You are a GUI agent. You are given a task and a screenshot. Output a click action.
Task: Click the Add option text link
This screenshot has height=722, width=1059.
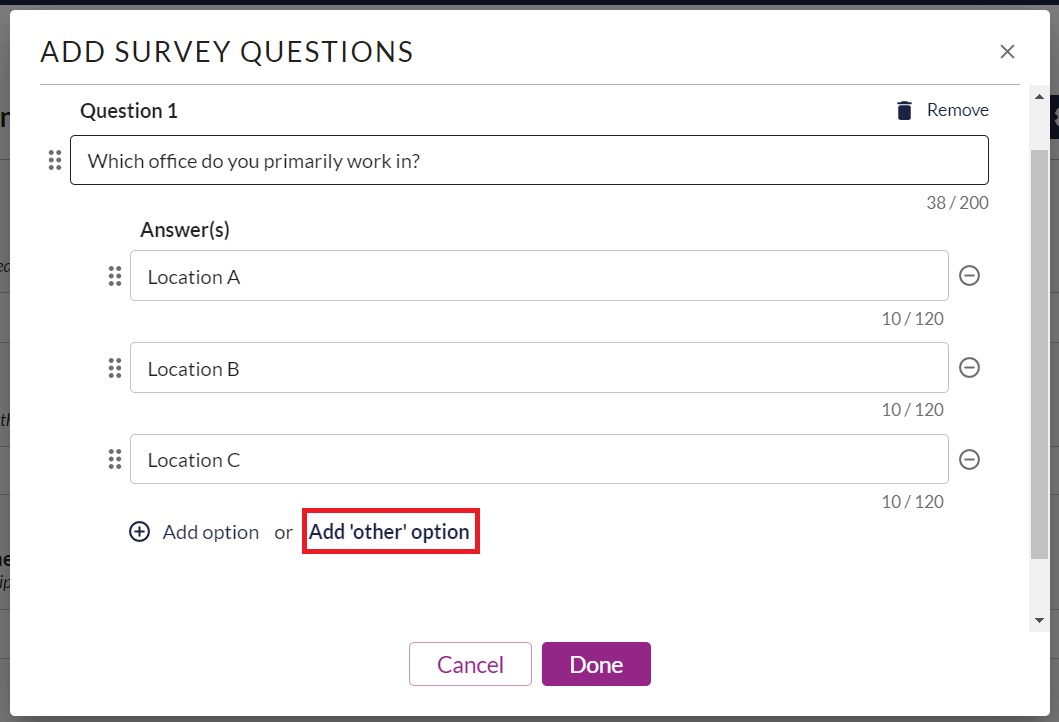pyautogui.click(x=211, y=532)
